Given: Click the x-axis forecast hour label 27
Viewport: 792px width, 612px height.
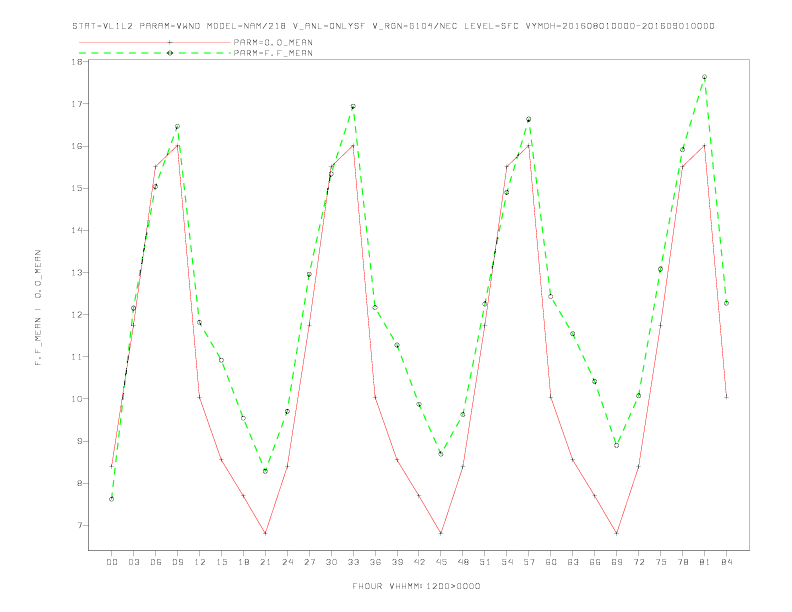Looking at the screenshot, I should 309,562.
